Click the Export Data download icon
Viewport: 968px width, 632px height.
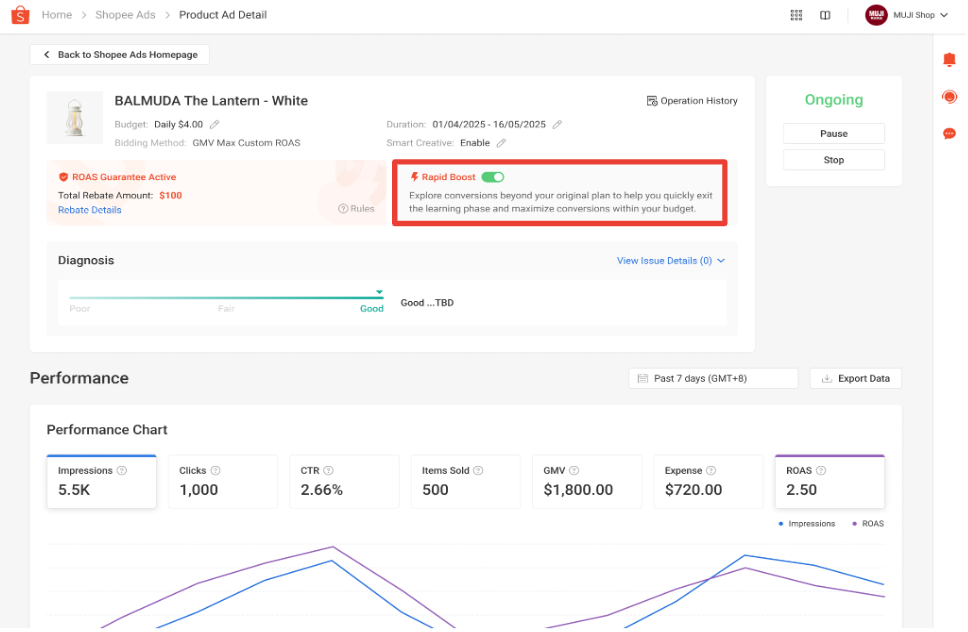(x=827, y=378)
